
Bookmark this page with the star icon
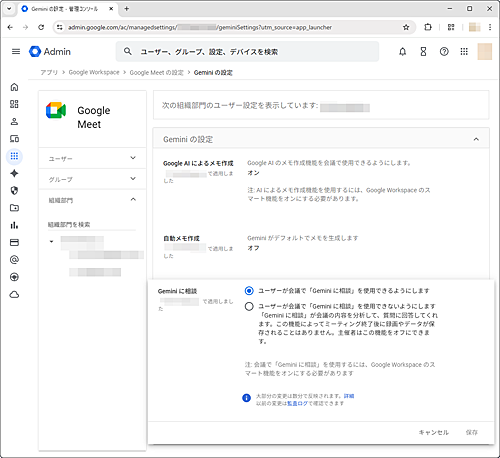[x=406, y=27]
